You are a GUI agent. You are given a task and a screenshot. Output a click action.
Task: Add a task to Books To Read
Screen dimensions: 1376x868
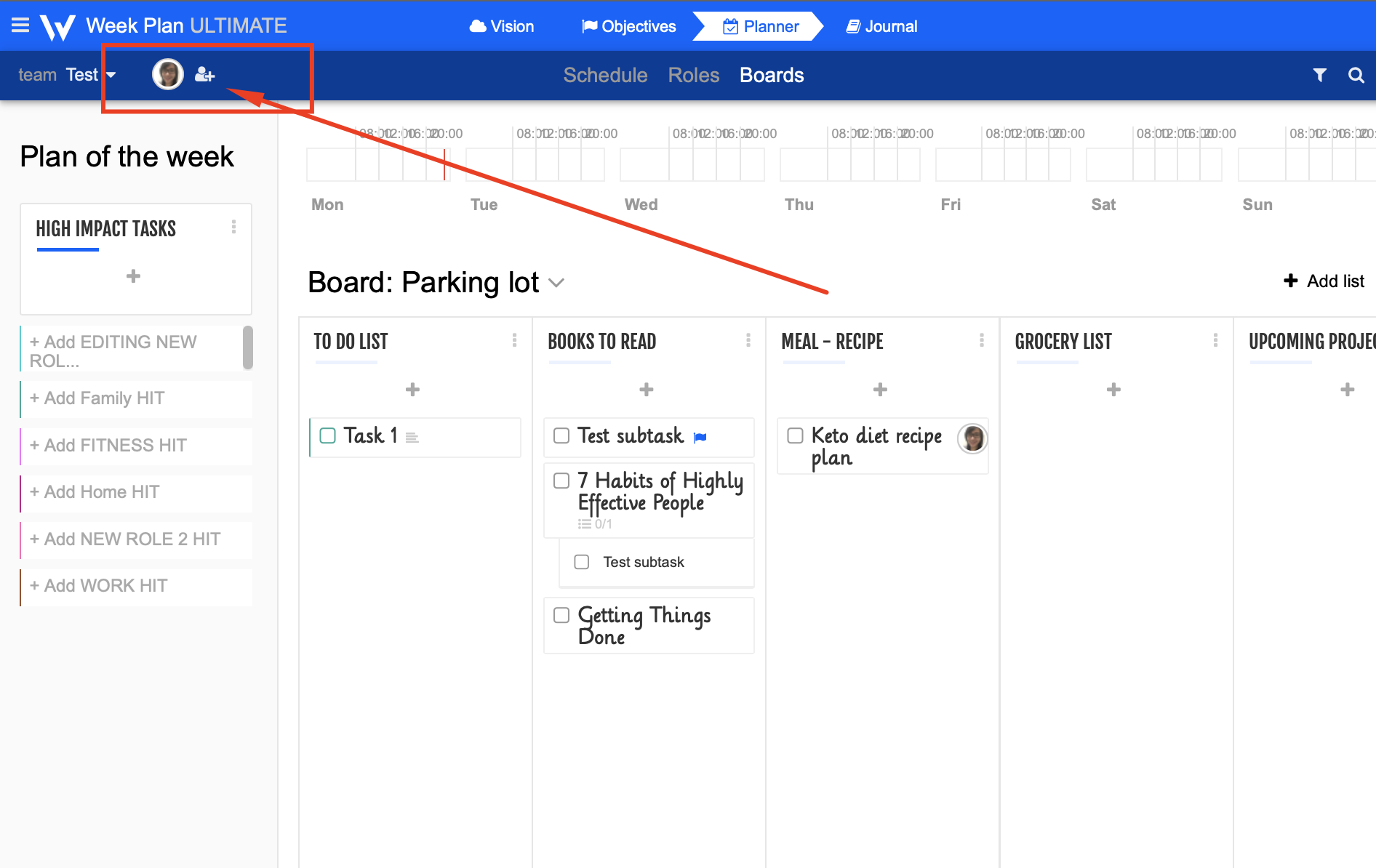647,390
